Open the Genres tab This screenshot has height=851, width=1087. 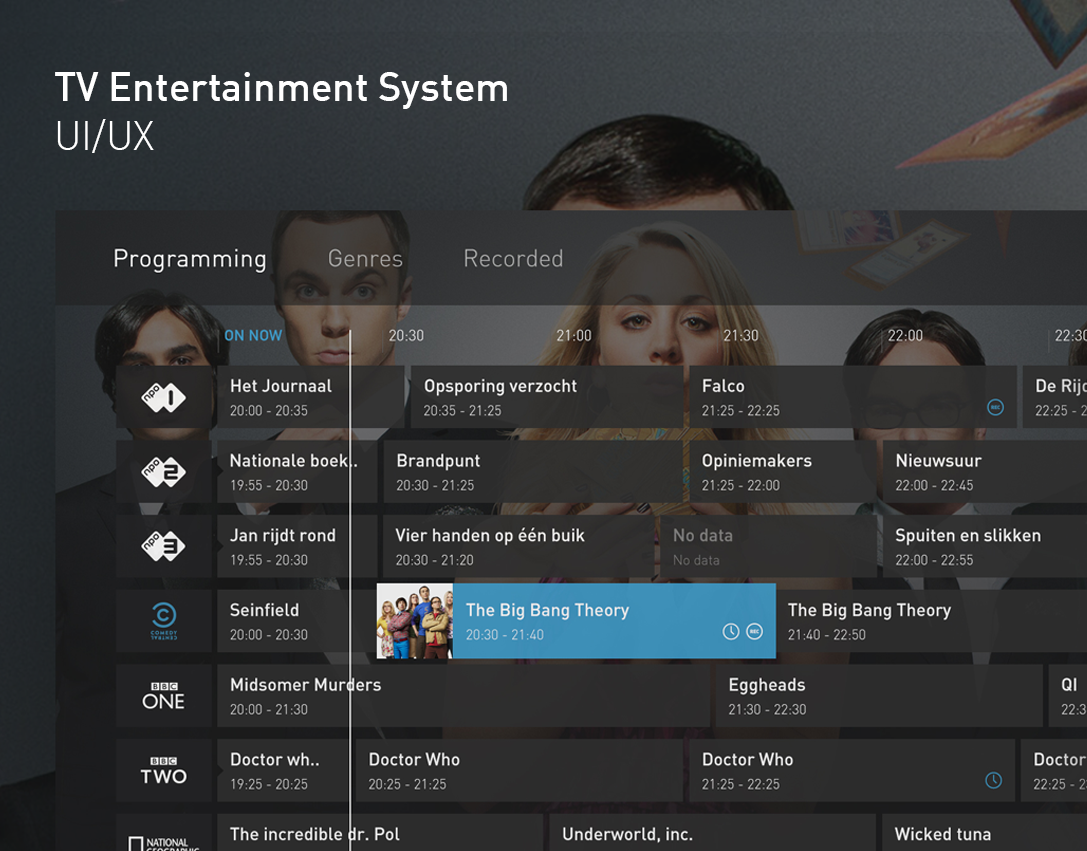365,258
